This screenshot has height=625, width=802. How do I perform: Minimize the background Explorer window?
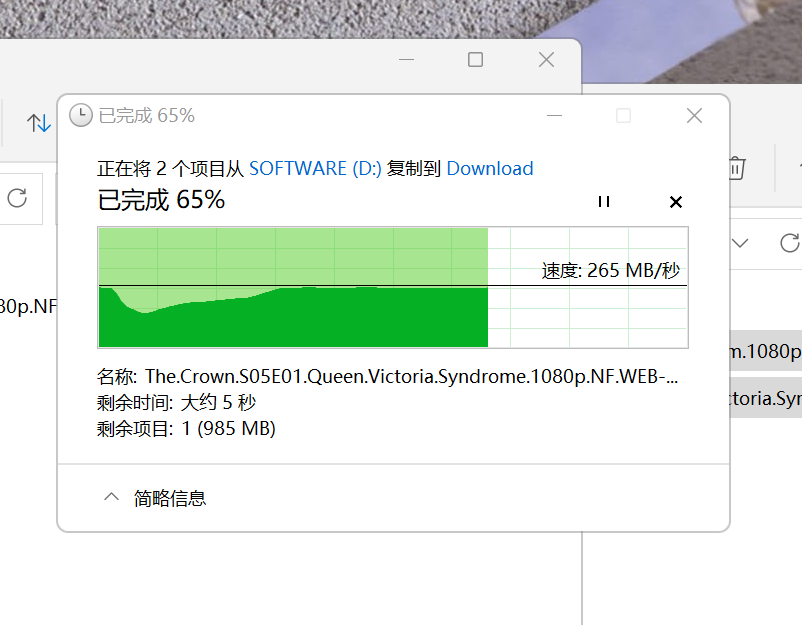coord(405,60)
